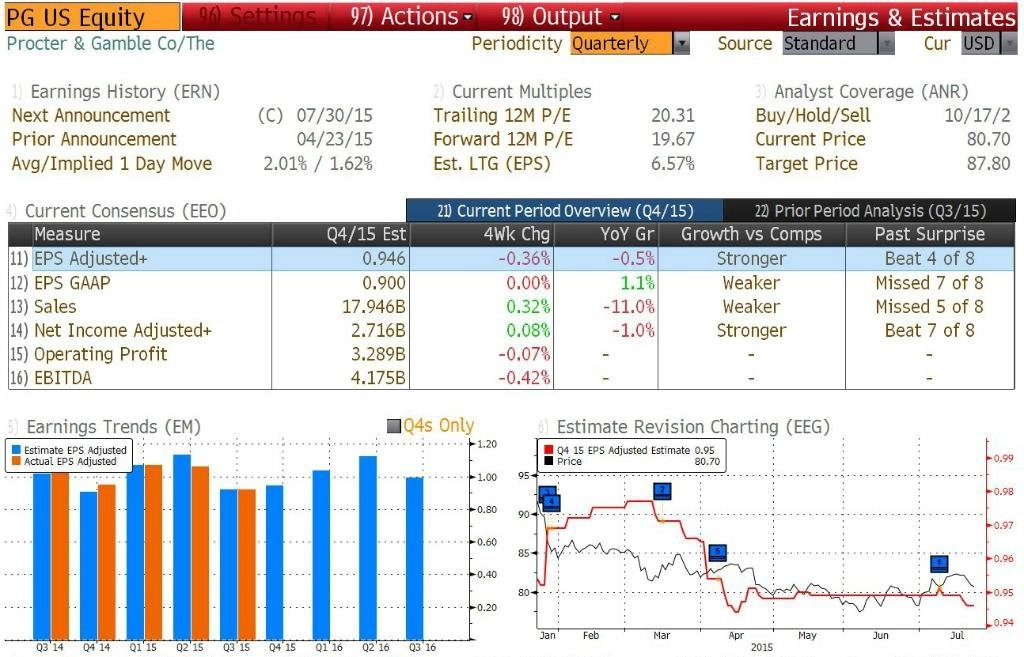The height and width of the screenshot is (657, 1024).
Task: Click the Q4 15 blue estimate bar
Action: click(x=274, y=562)
